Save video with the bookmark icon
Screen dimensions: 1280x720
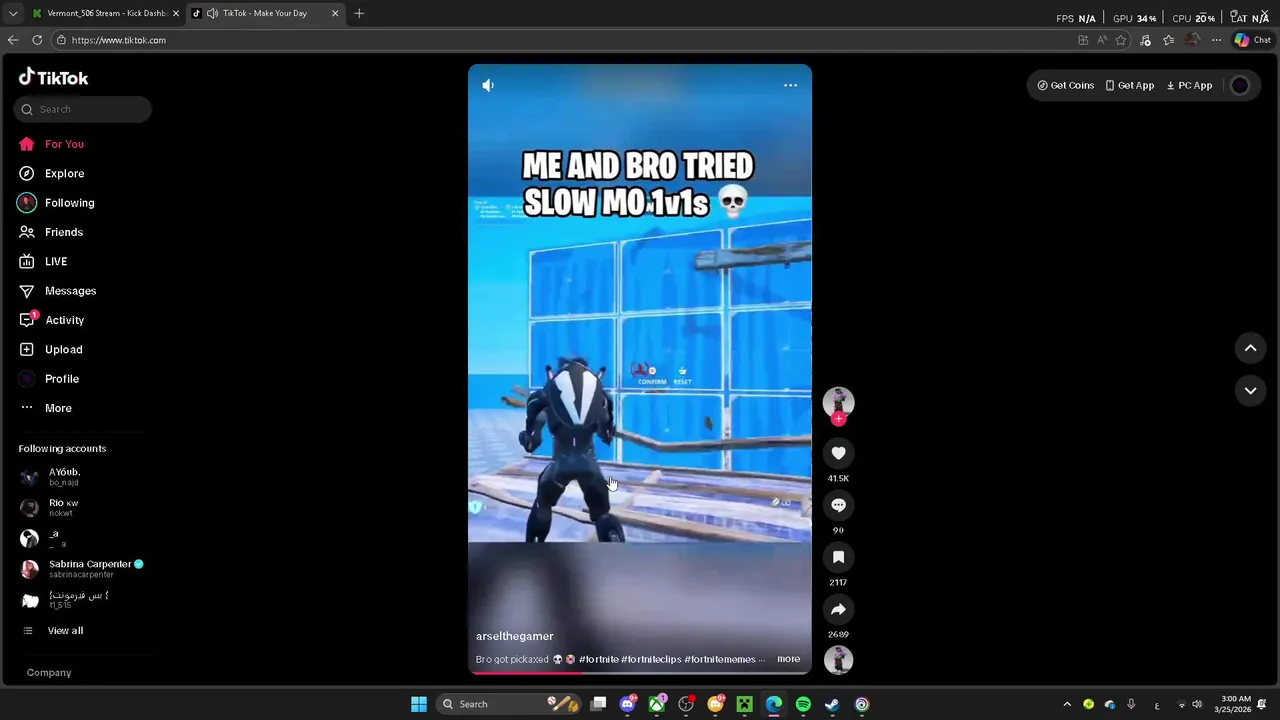[x=838, y=557]
